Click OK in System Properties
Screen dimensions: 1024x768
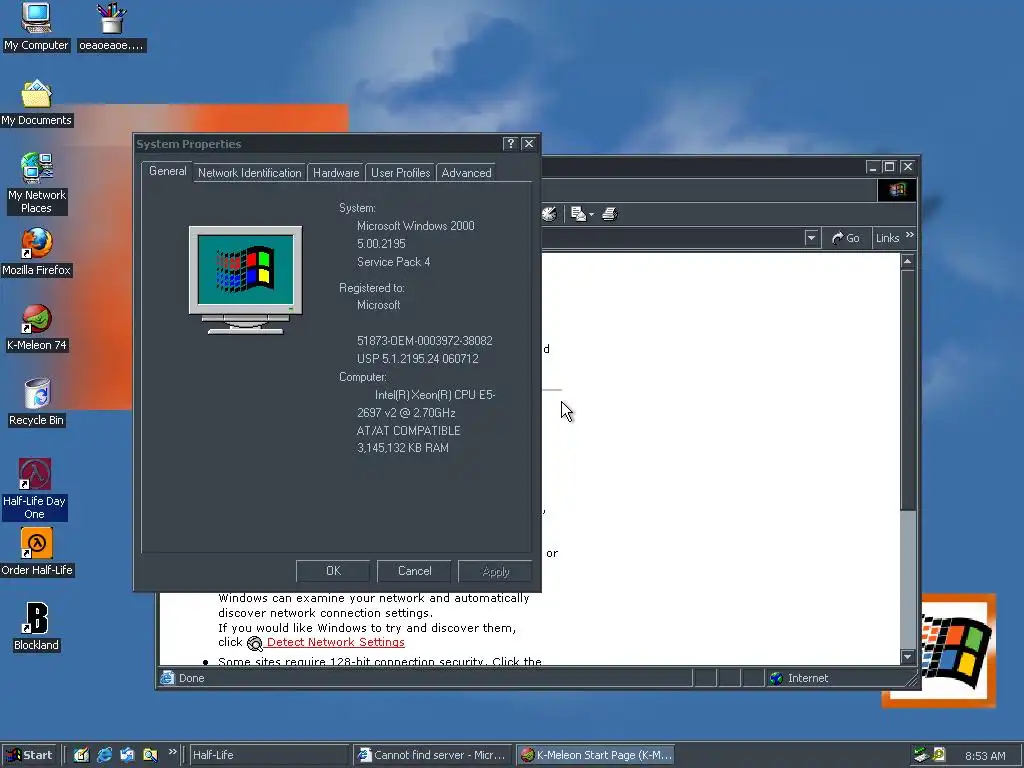pyautogui.click(x=333, y=571)
